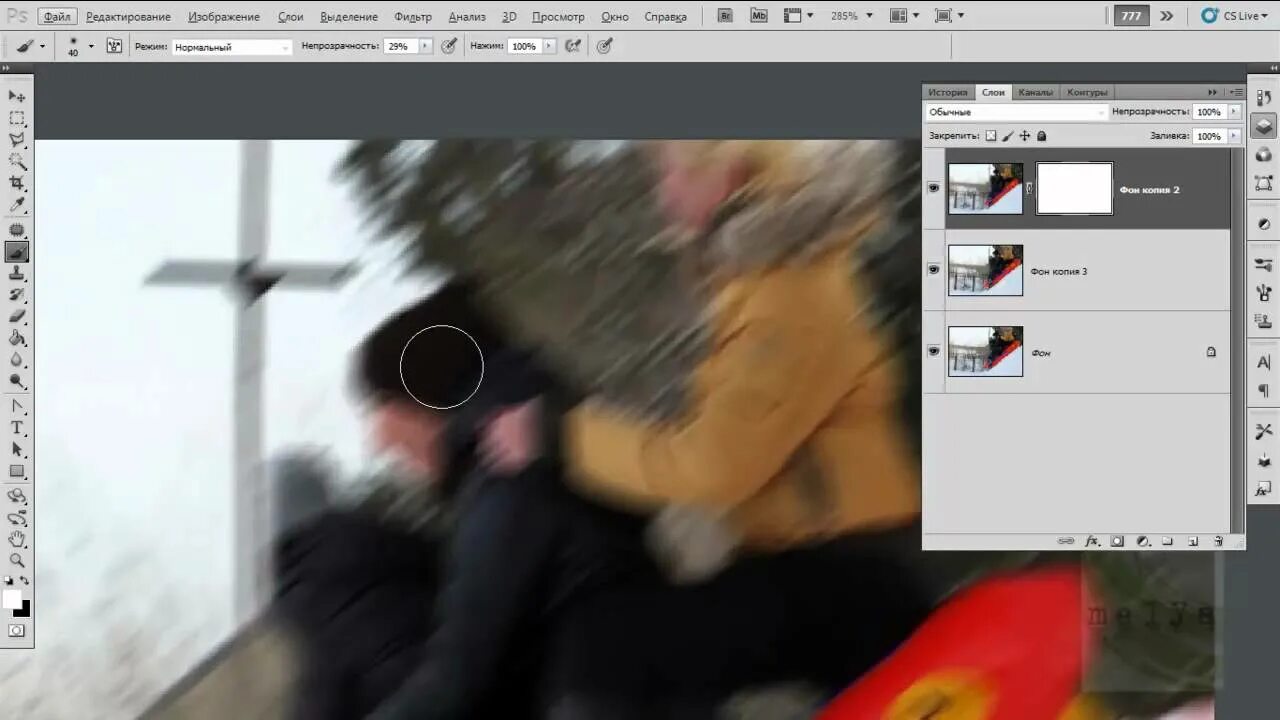Open brush preset picker arrow
This screenshot has height=720, width=1280.
coord(91,46)
